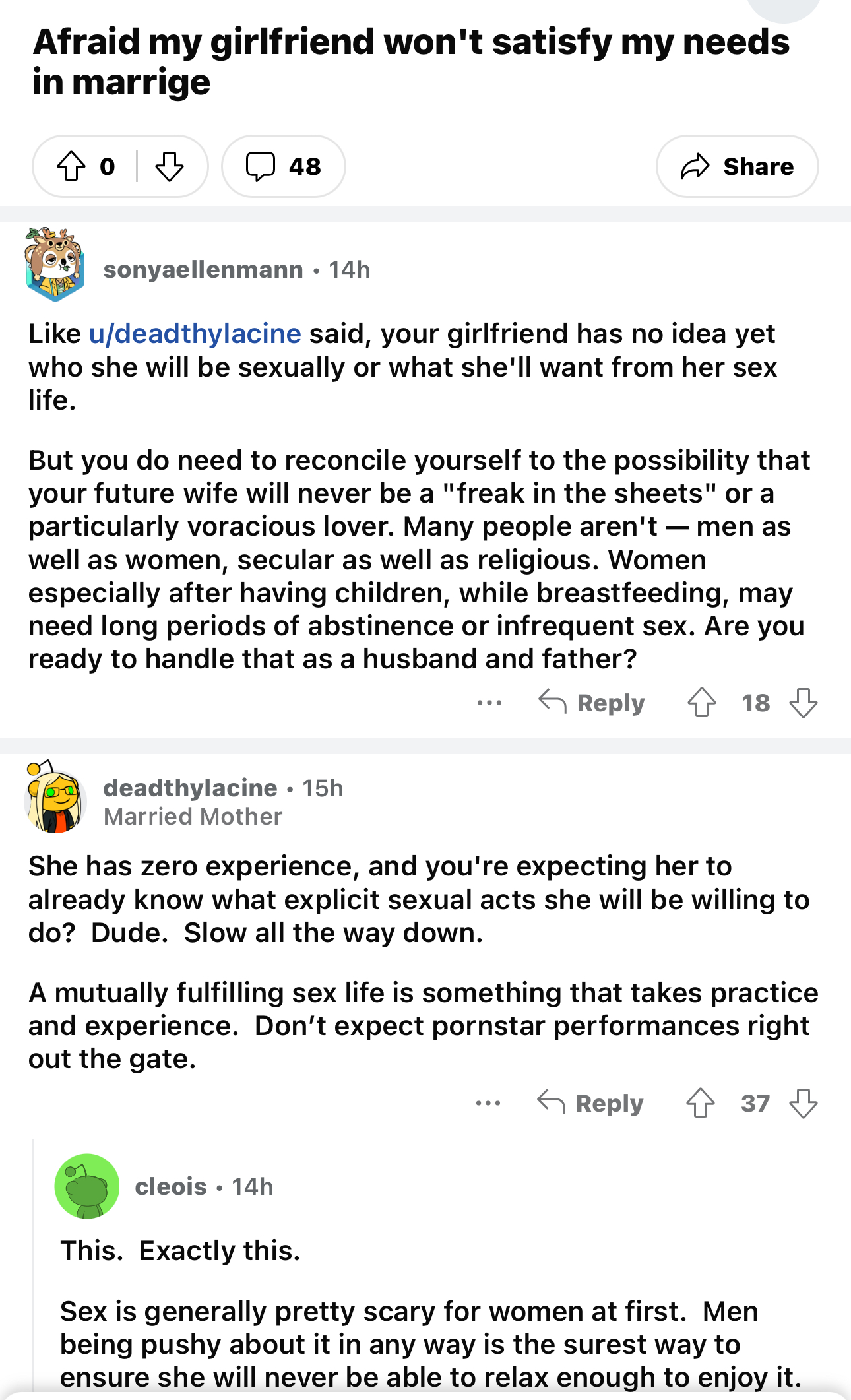Upvote the post with score 0
Screen dimensions: 851x1400
(x=71, y=166)
